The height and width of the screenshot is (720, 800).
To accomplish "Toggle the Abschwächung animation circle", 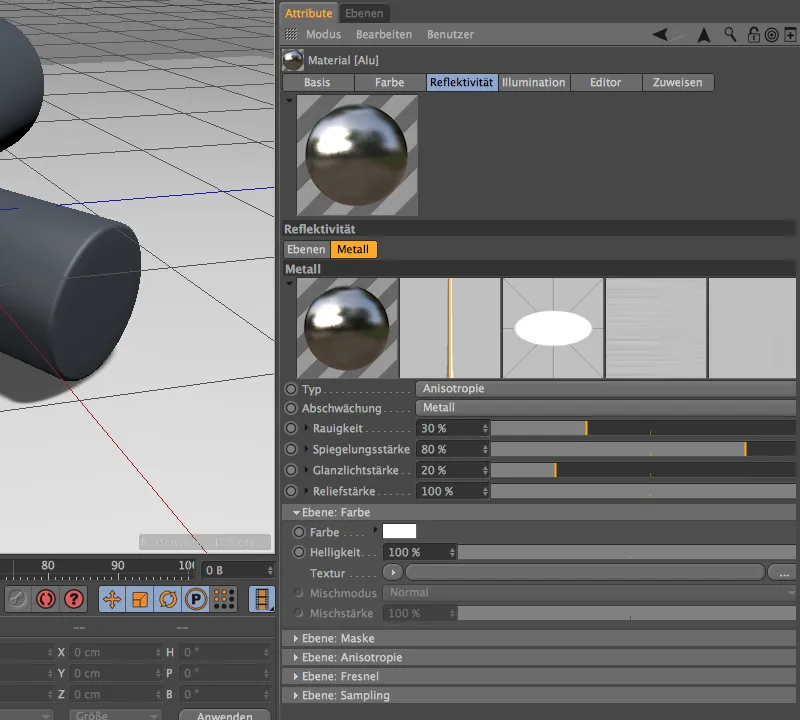I will (x=291, y=408).
